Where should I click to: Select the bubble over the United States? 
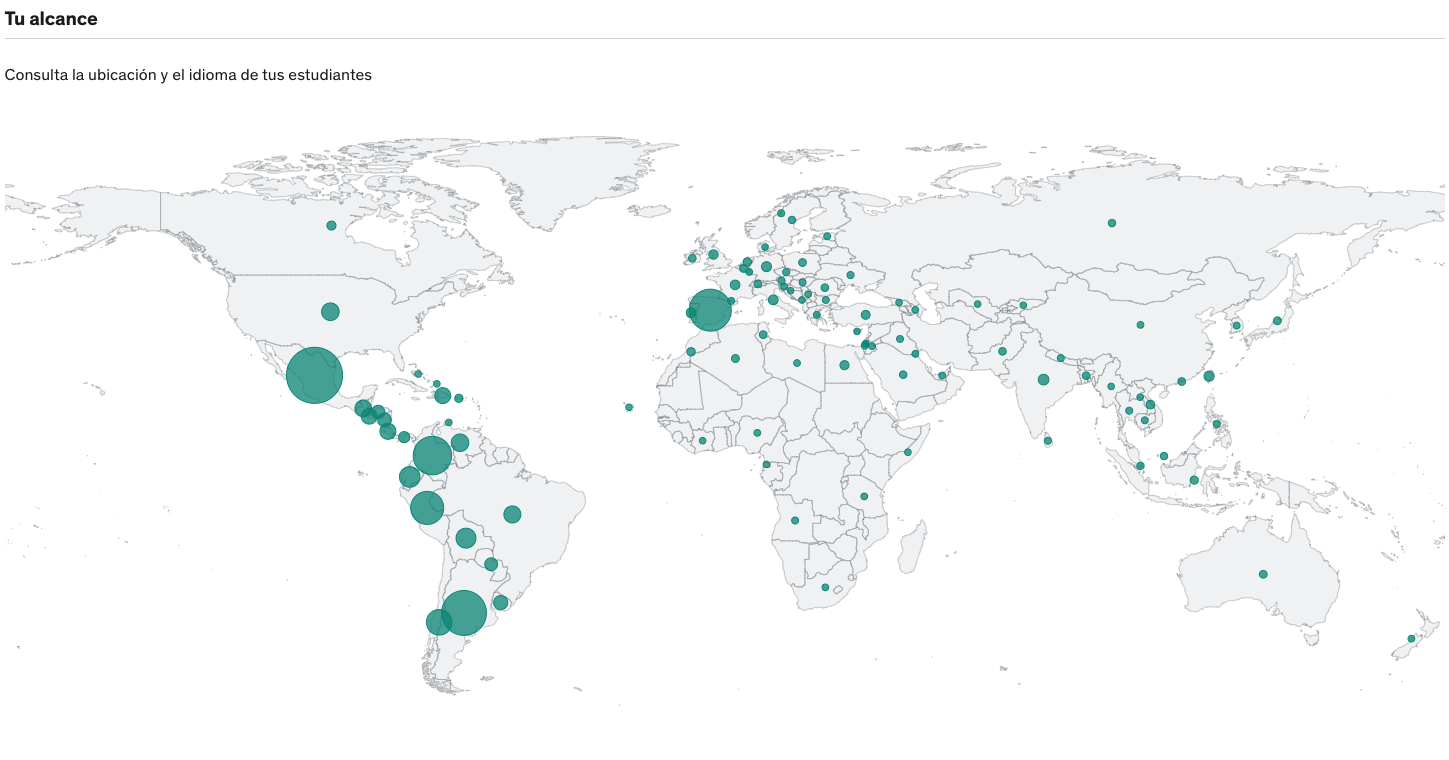(x=330, y=312)
